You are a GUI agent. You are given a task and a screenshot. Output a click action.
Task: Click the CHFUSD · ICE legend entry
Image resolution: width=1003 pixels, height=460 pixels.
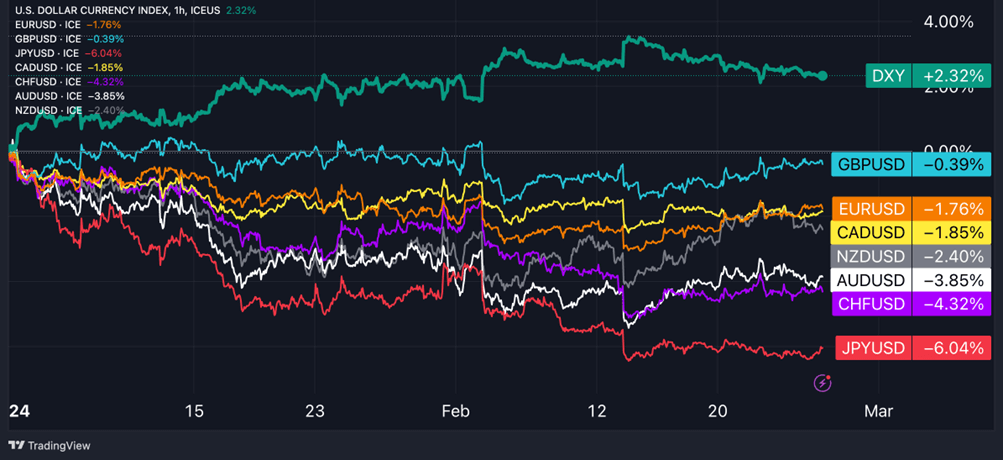(x=43, y=80)
